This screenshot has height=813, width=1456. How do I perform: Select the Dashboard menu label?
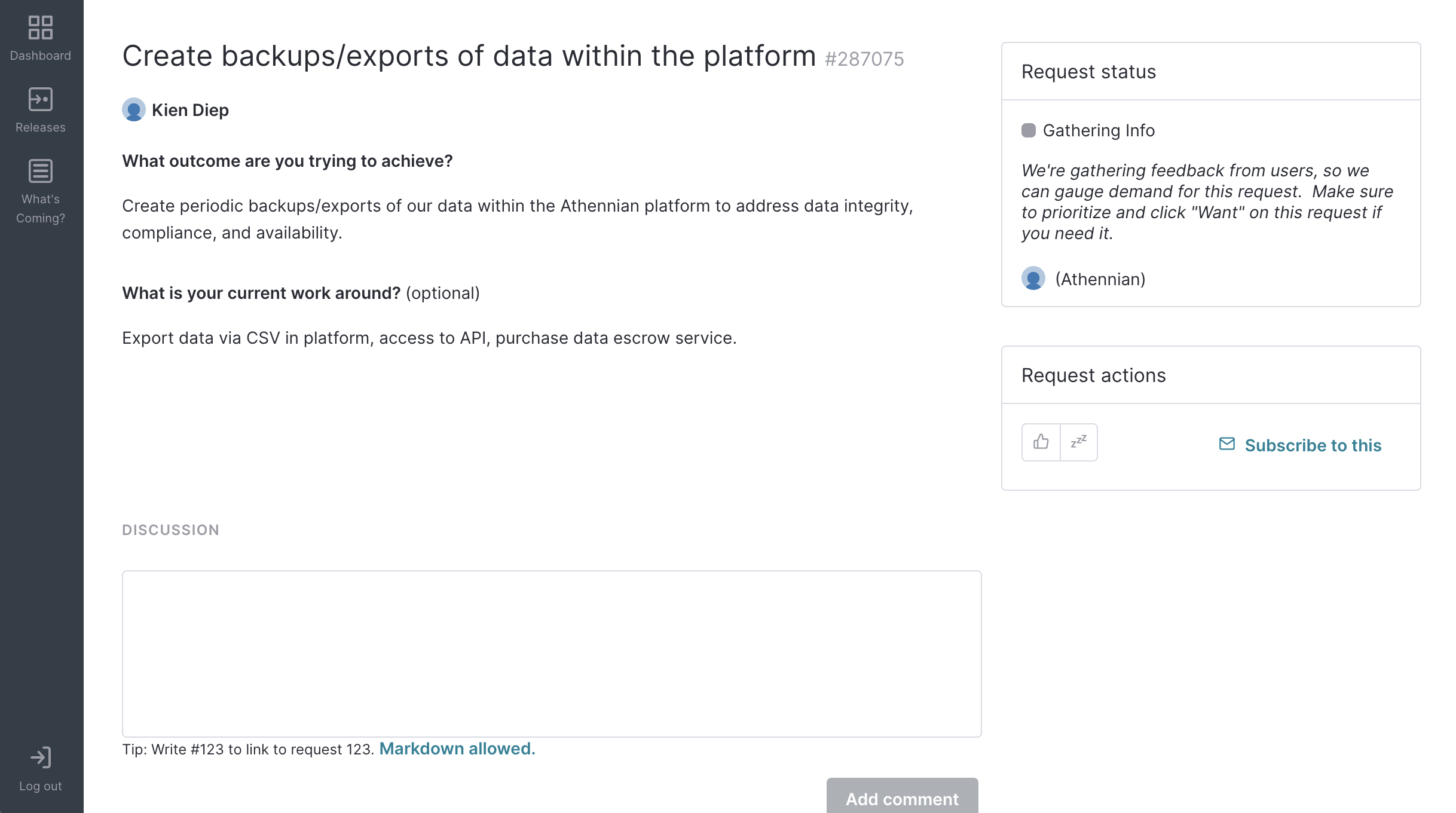(41, 56)
